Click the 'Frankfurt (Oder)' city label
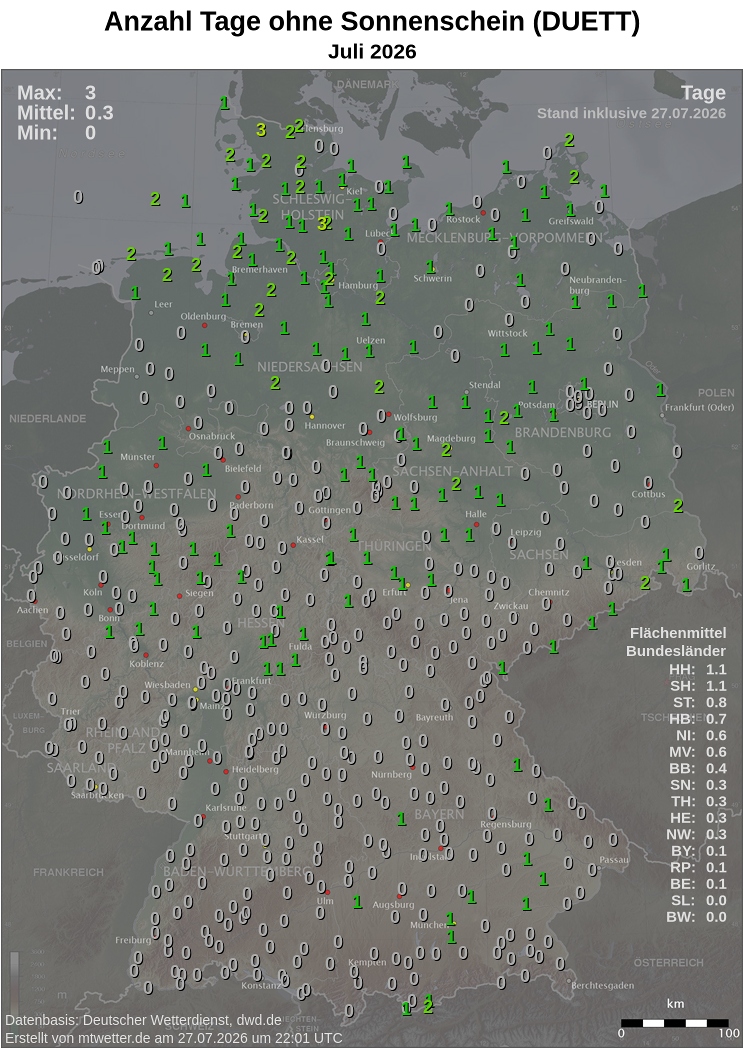Image resolution: width=744 pixels, height=1049 pixels. pyautogui.click(x=699, y=407)
